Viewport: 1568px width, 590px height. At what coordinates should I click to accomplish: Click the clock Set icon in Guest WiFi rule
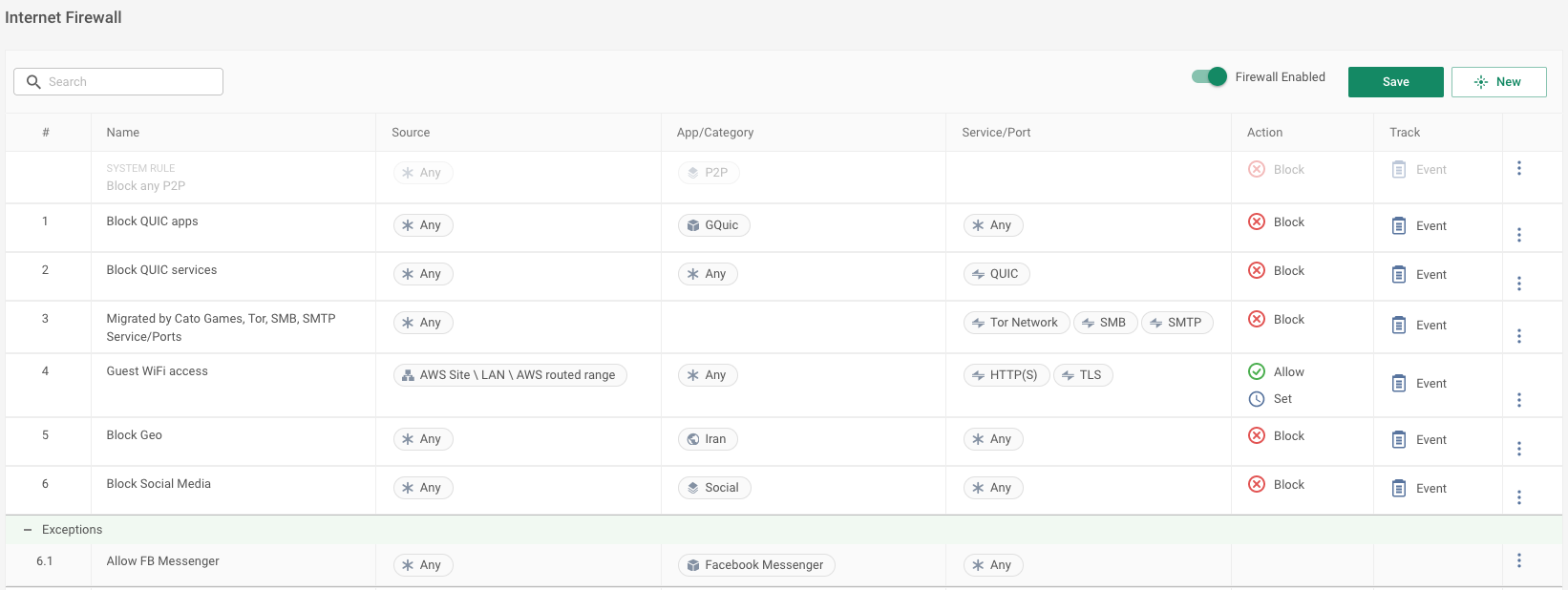pos(1257,399)
